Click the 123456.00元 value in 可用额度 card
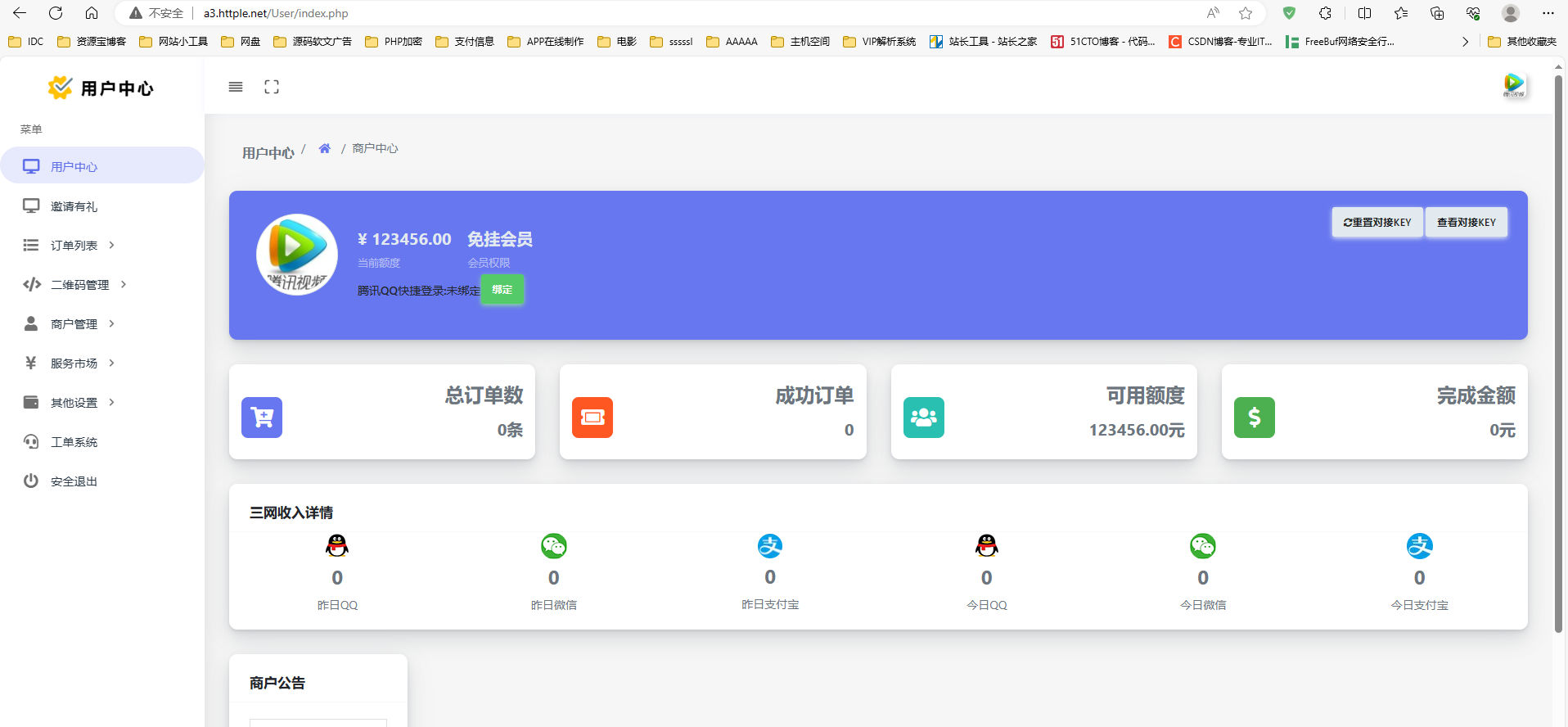The height and width of the screenshot is (727, 1568). click(1137, 430)
